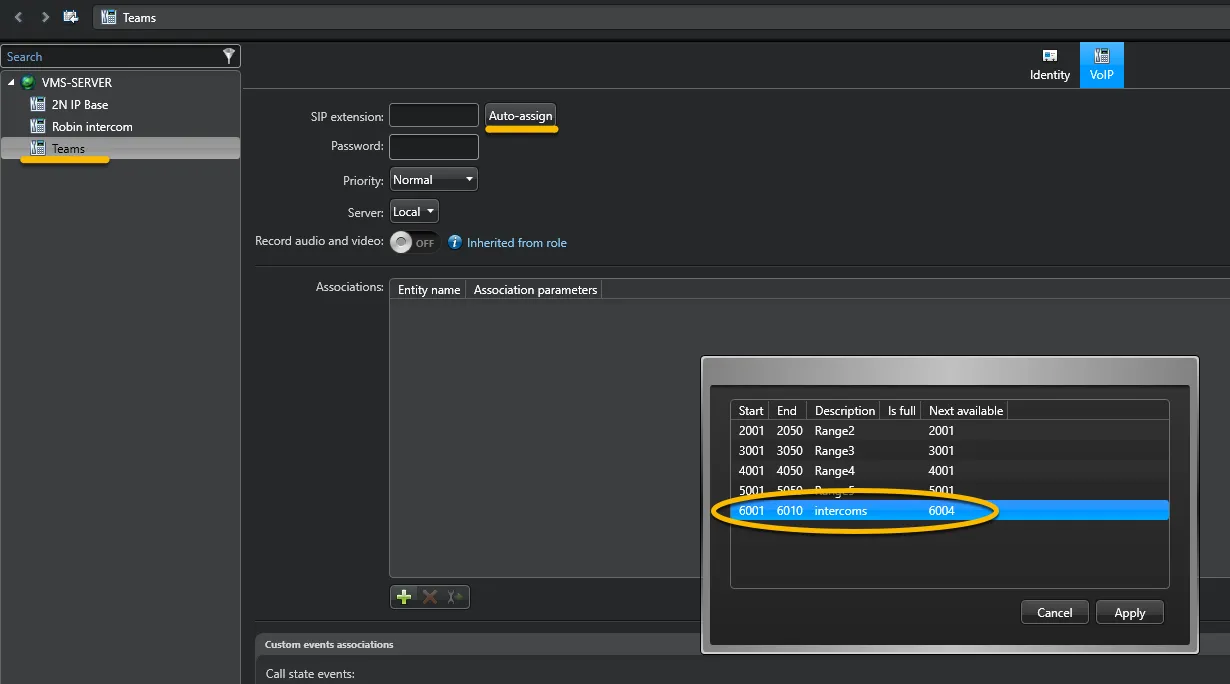Screen dimensions: 1230x684
Task: Click the Password input field
Action: coord(434,147)
